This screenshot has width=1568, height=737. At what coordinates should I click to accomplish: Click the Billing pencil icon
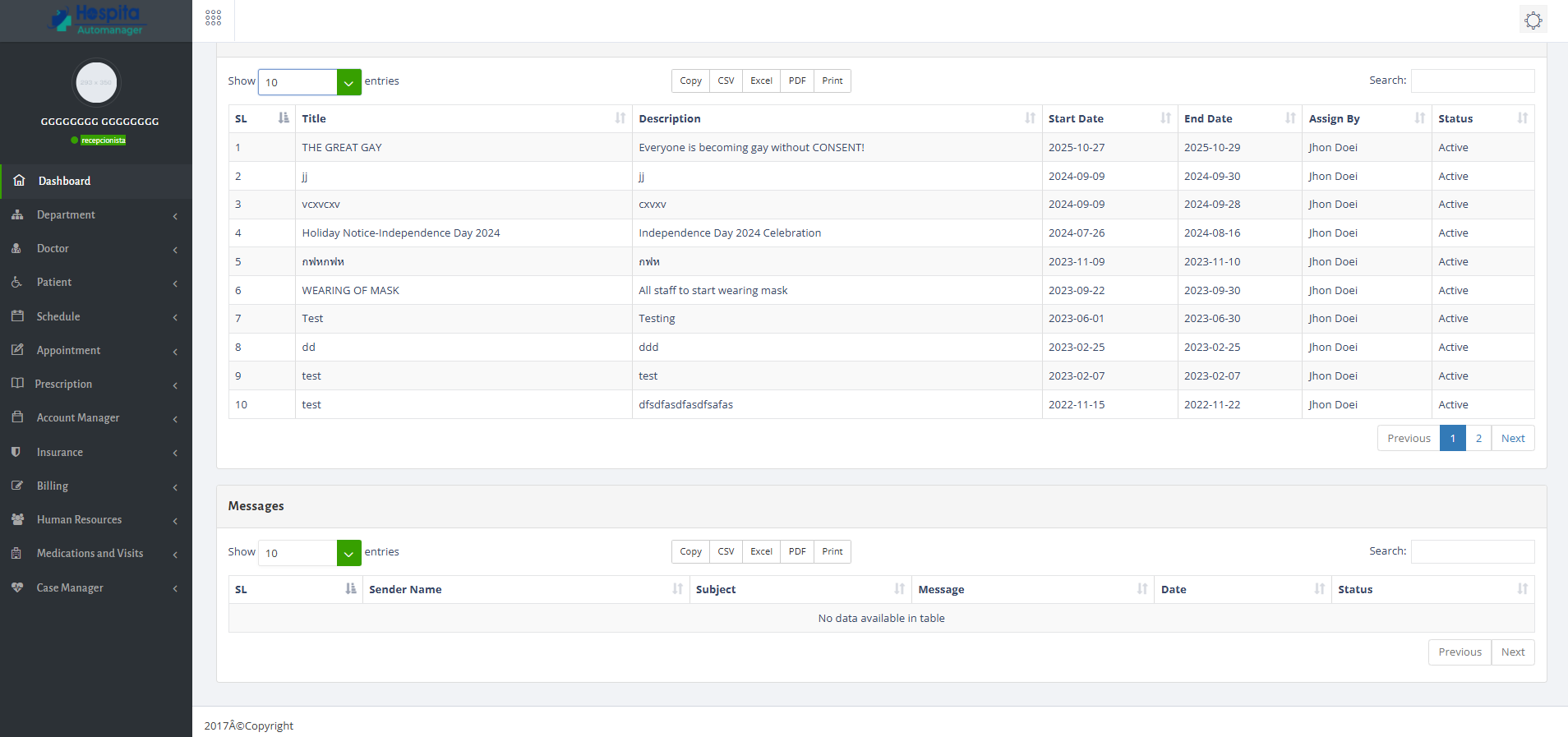17,485
